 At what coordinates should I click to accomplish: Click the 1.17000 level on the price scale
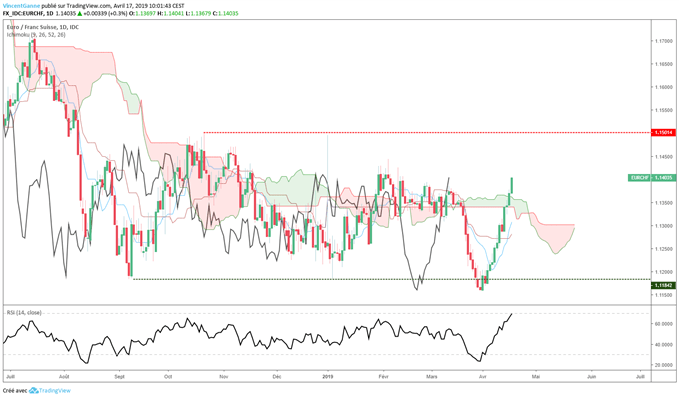point(664,41)
